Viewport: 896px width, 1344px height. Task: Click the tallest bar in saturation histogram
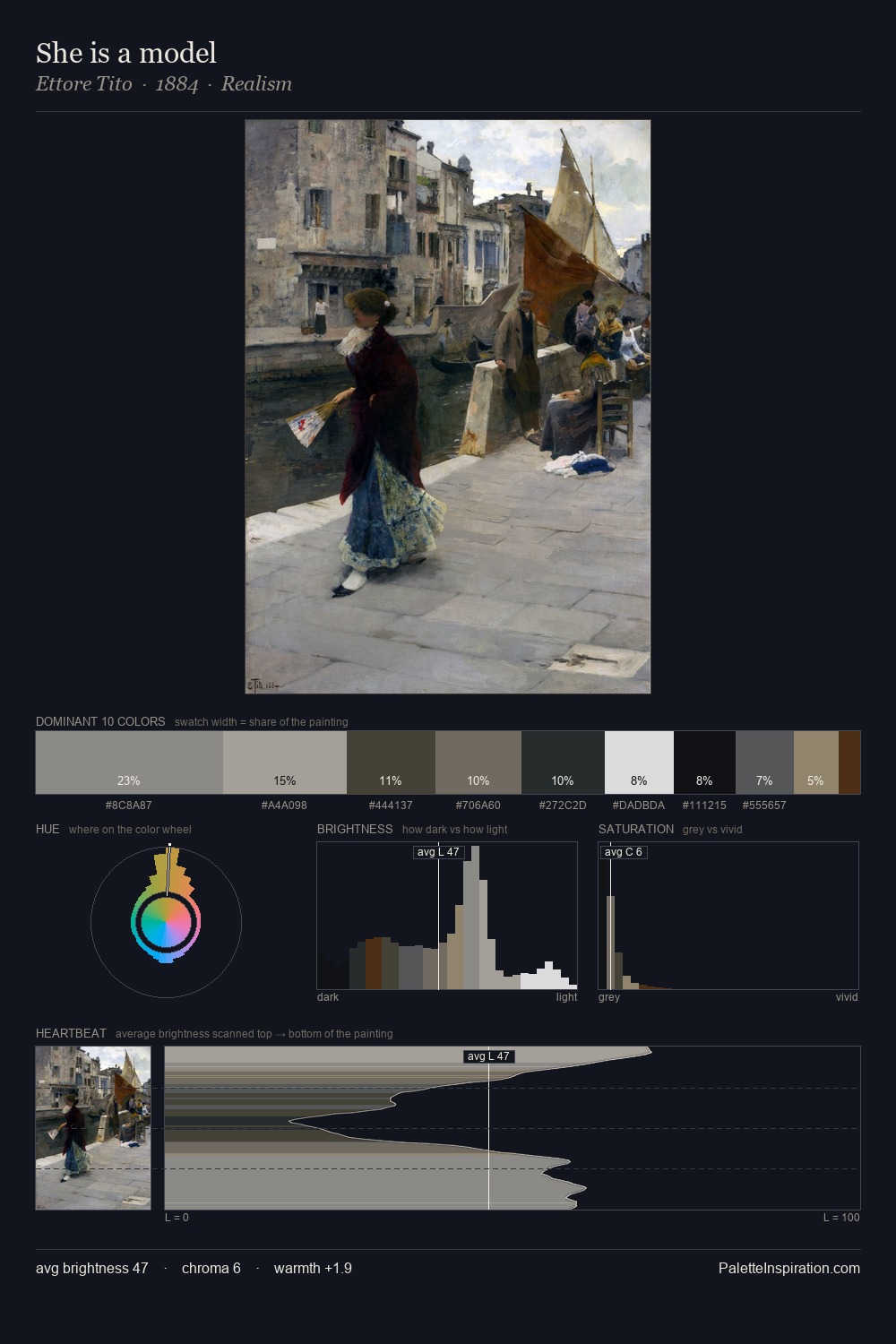point(611,943)
